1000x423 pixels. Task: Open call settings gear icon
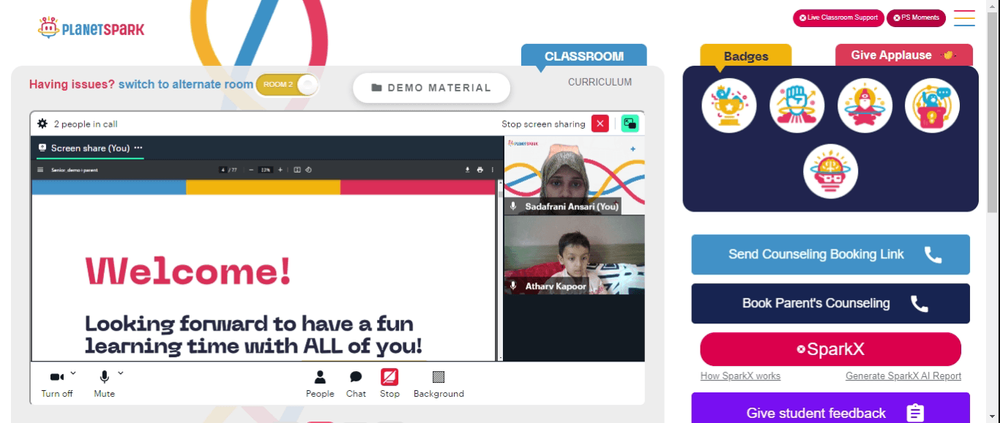coord(43,124)
